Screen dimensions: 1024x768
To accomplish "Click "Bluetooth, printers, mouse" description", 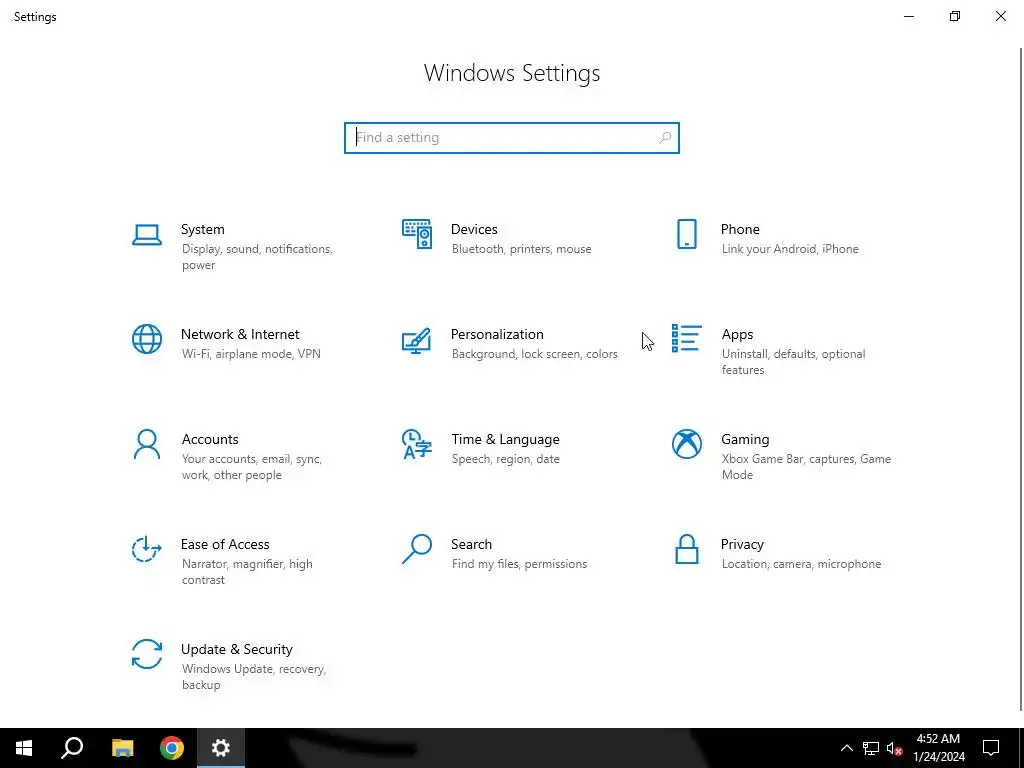I will coord(521,249).
